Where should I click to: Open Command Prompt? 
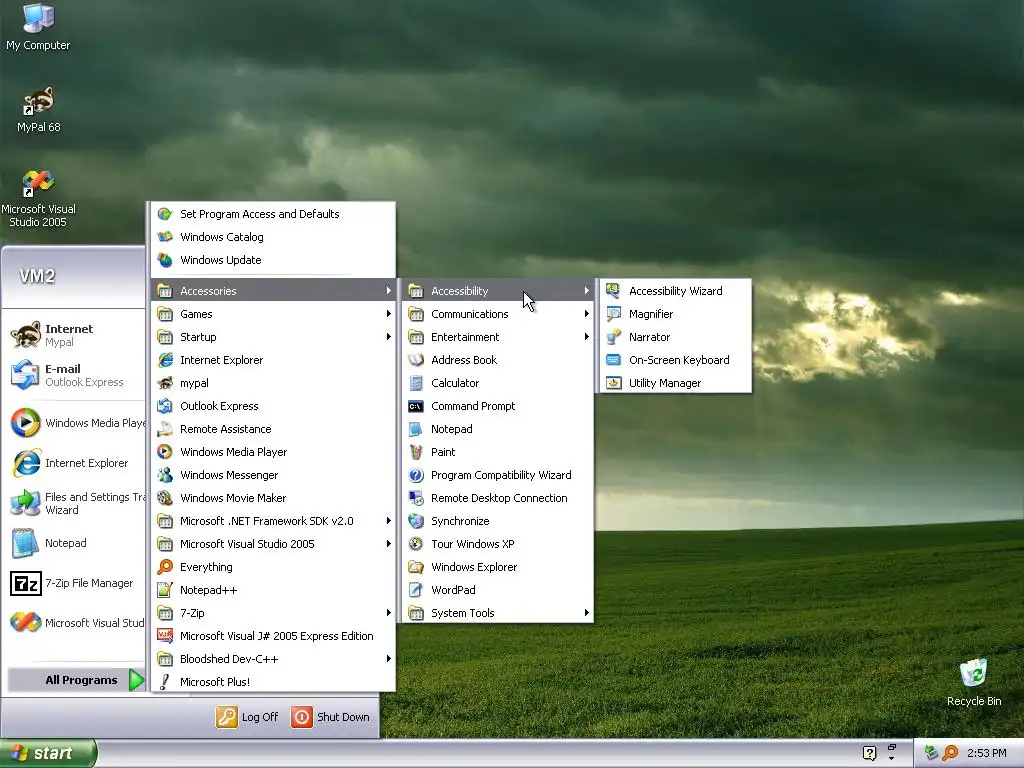pyautogui.click(x=498, y=406)
